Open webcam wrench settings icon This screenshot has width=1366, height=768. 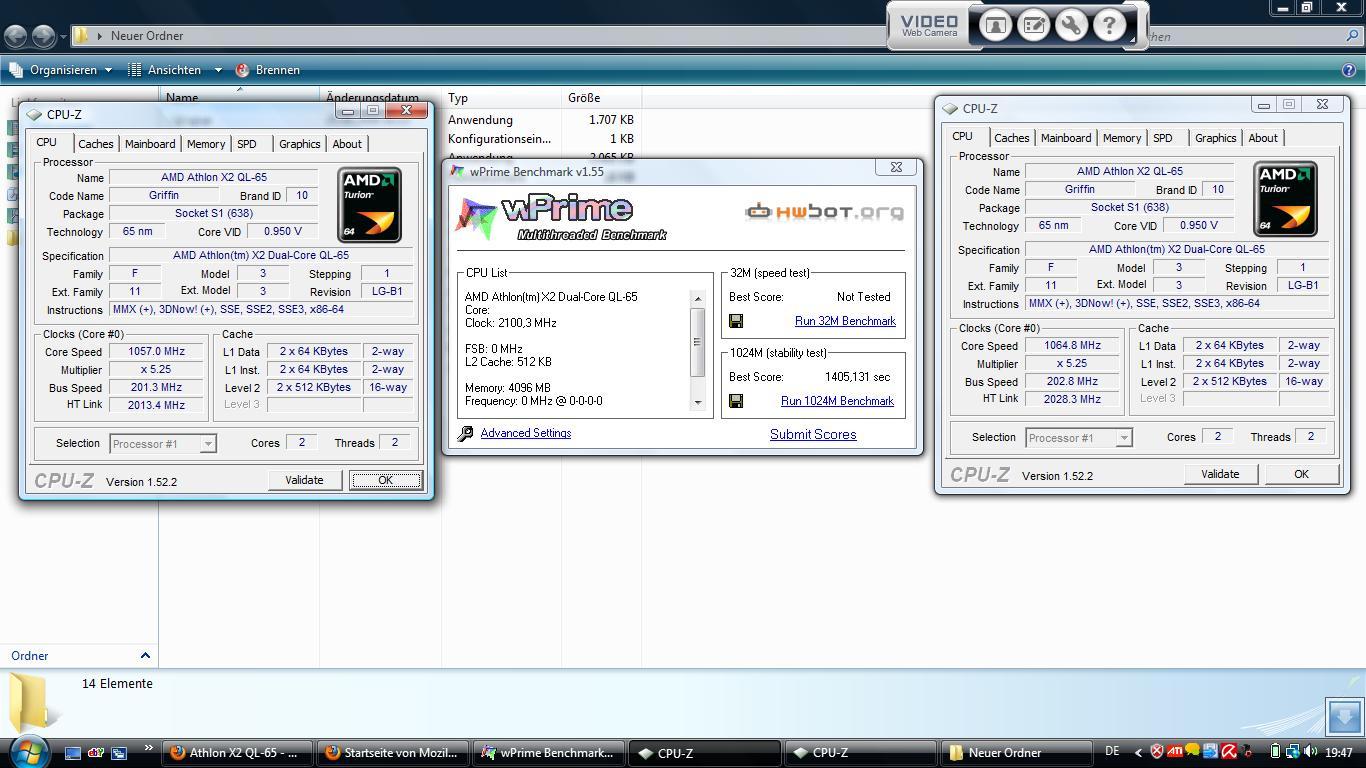[1071, 25]
